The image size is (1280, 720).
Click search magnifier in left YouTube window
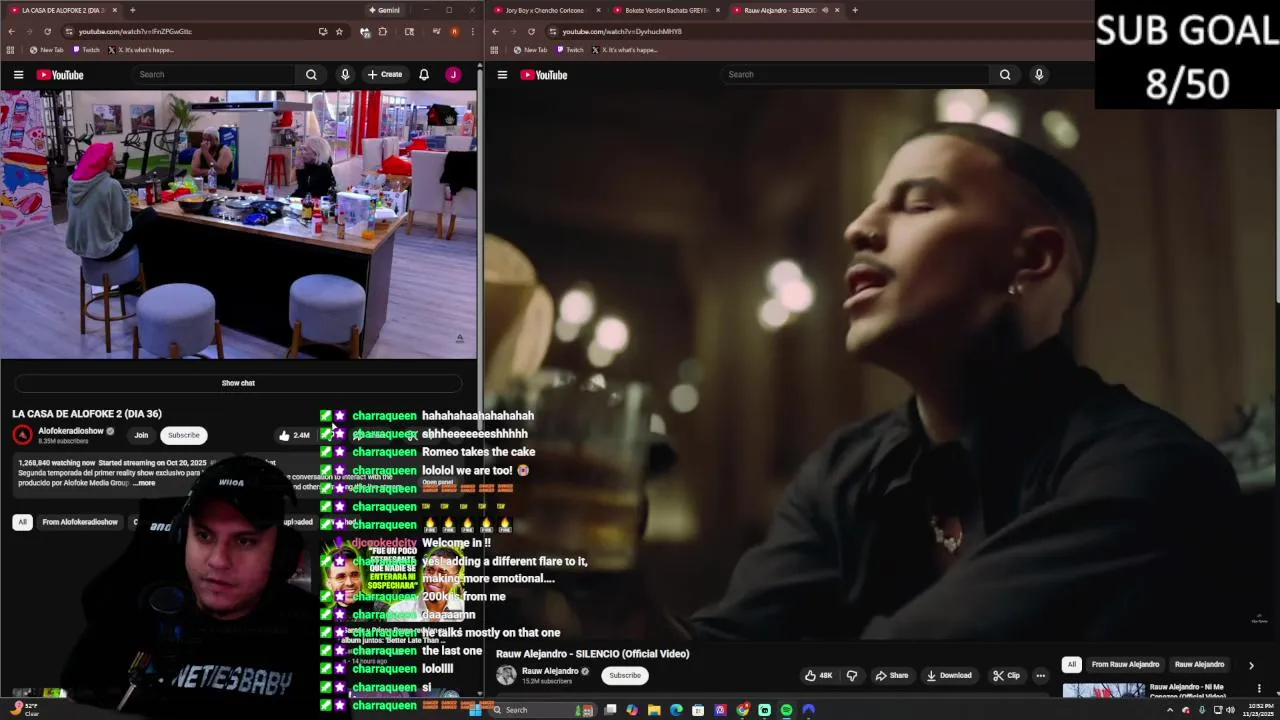point(311,75)
